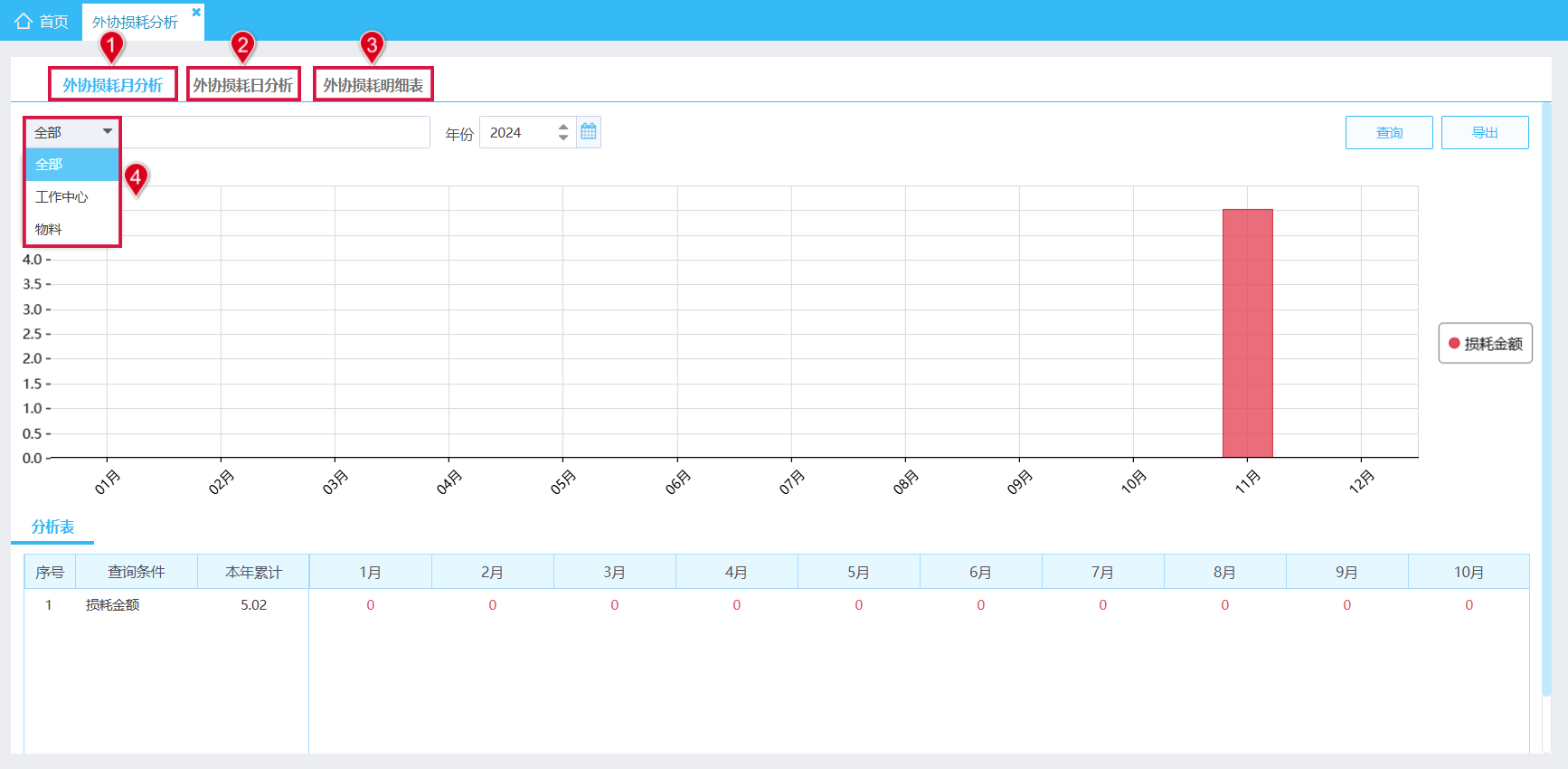1568x769 pixels.
Task: Select 全部 option in dropdown list
Action: [72, 165]
